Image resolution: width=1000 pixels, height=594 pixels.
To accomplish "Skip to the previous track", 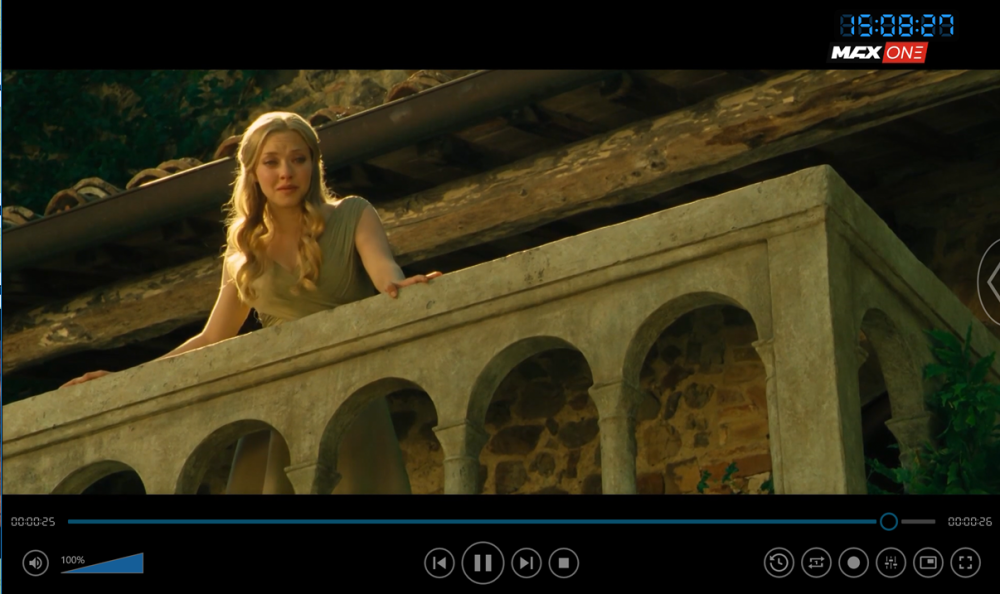I will pyautogui.click(x=439, y=563).
